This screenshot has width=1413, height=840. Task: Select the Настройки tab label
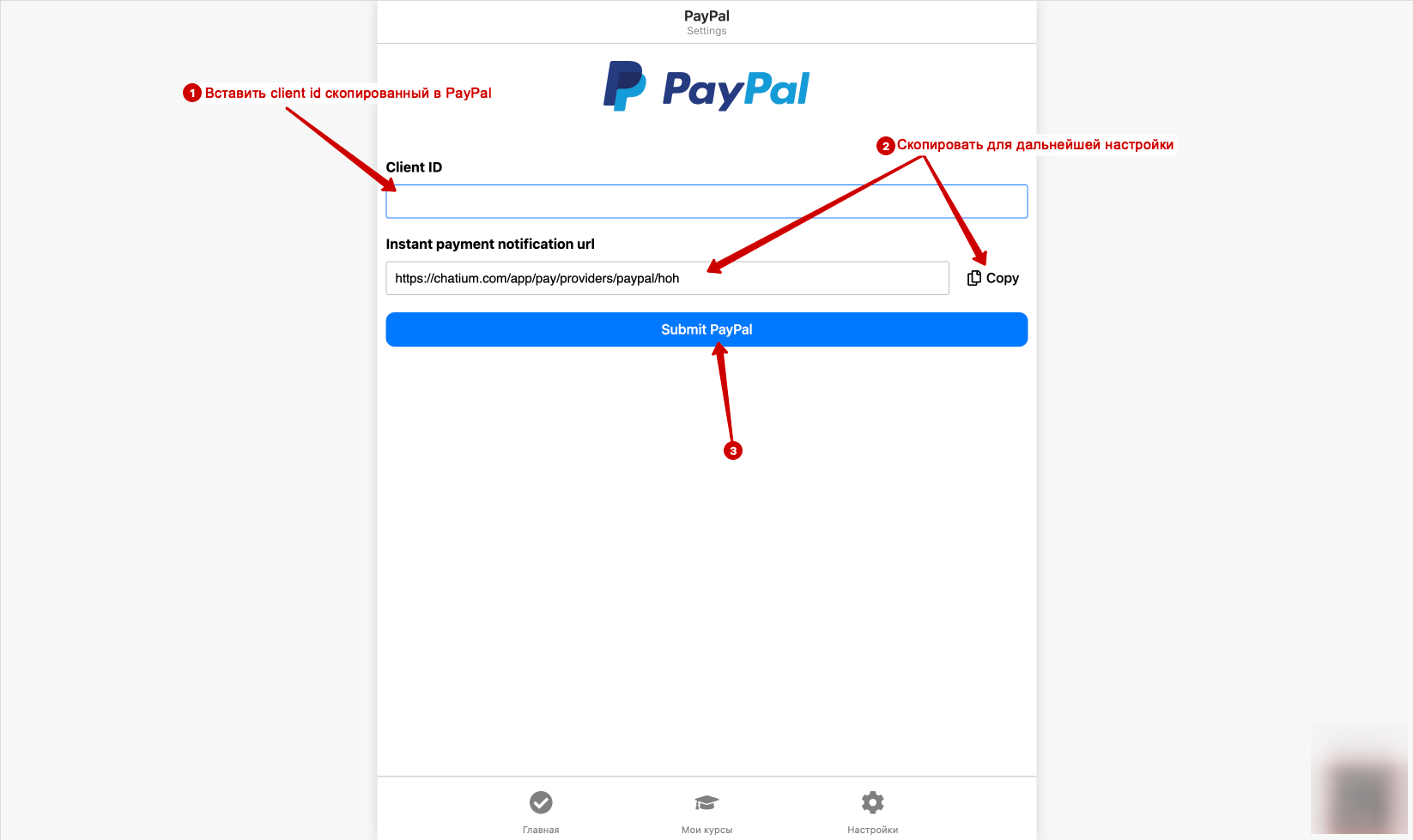point(873,830)
